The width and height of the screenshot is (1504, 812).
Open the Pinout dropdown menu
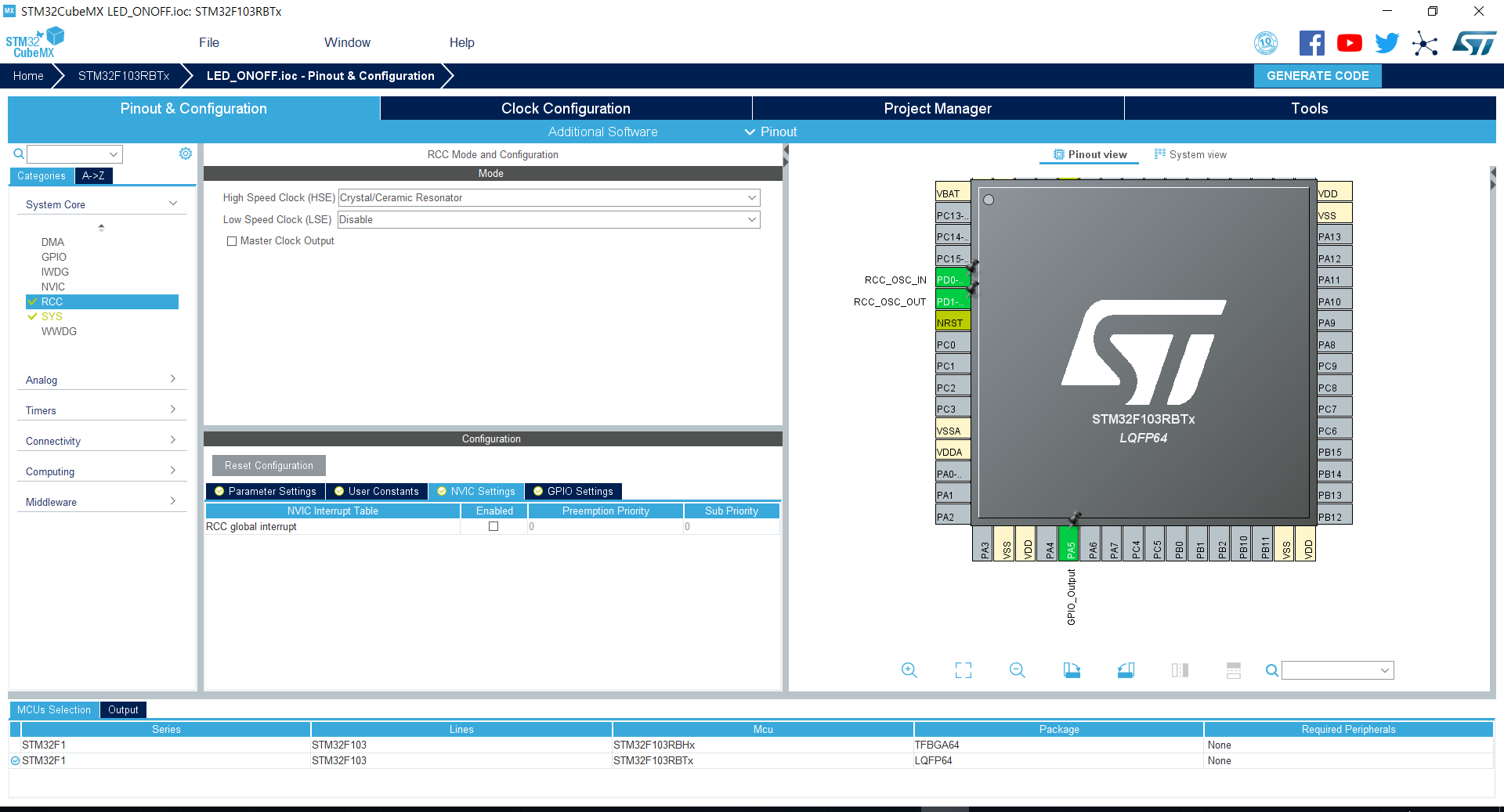(771, 132)
